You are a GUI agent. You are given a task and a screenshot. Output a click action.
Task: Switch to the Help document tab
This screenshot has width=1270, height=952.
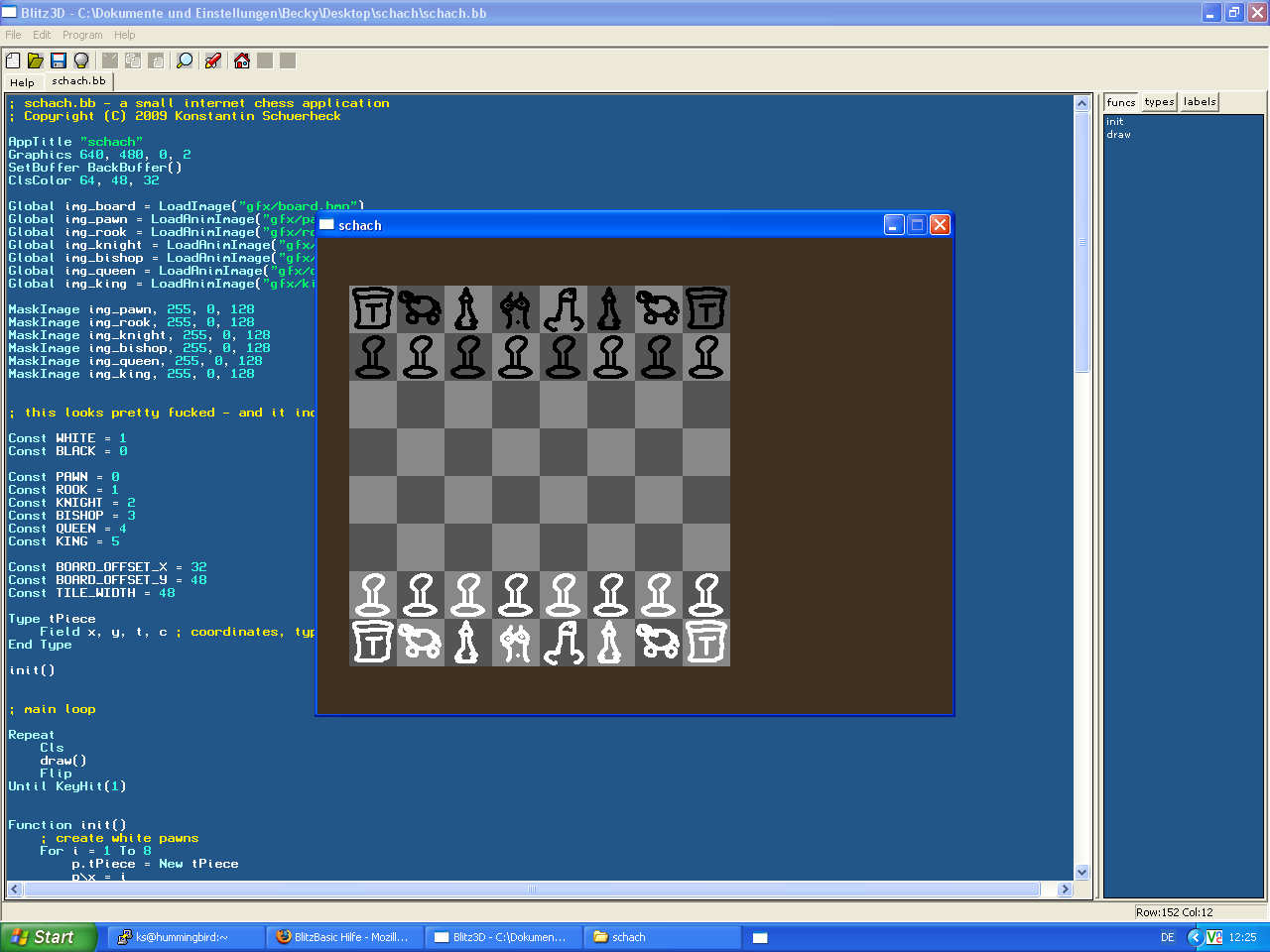[x=22, y=82]
